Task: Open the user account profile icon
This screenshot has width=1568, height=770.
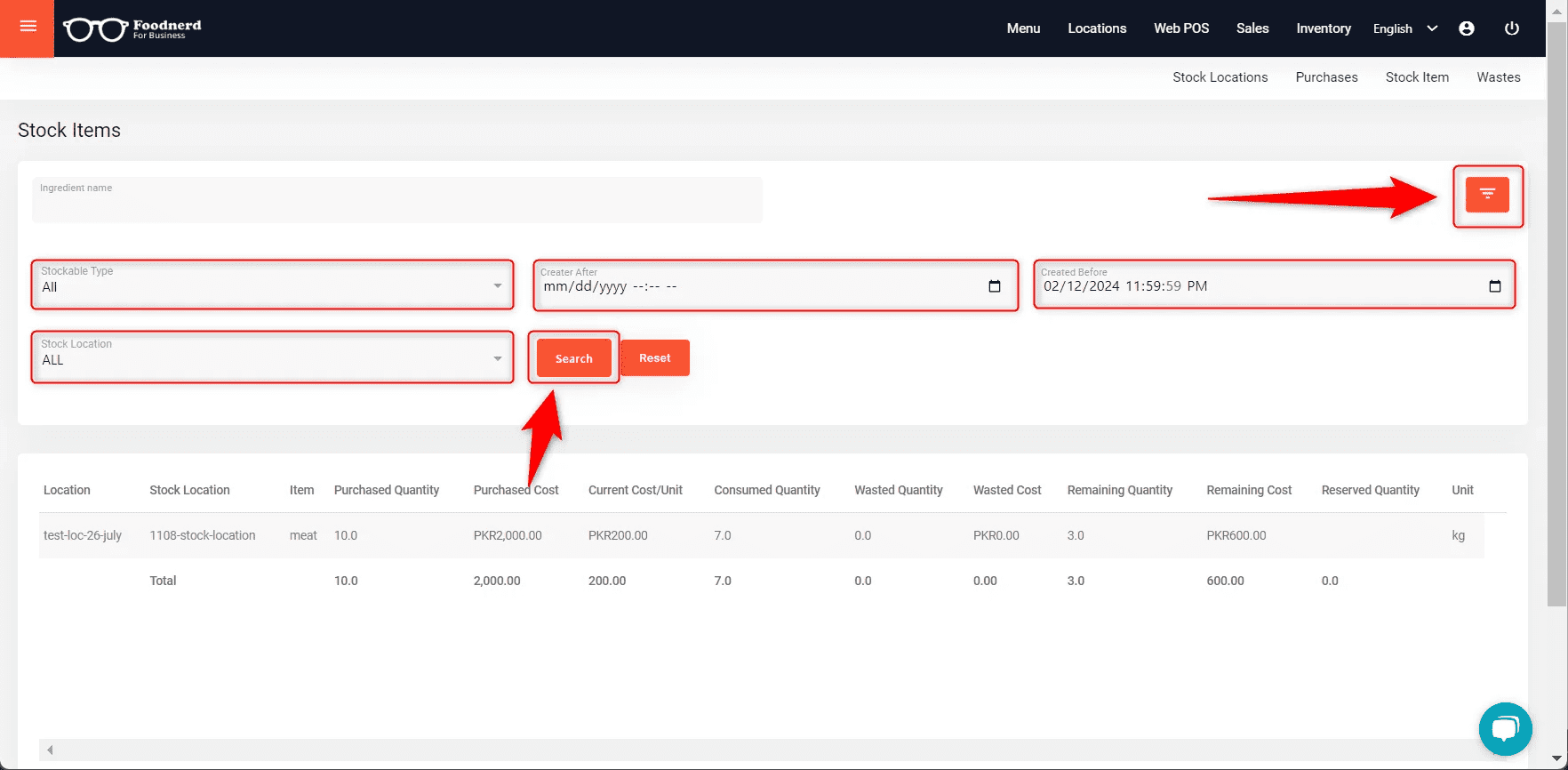Action: (x=1467, y=28)
